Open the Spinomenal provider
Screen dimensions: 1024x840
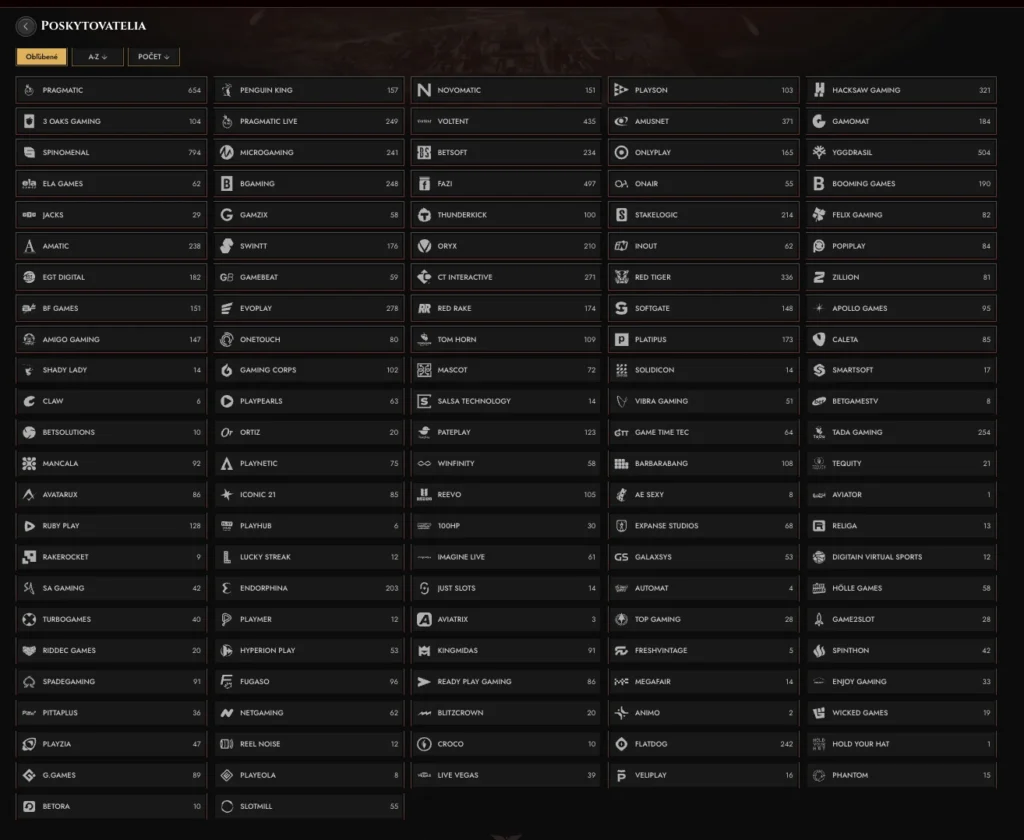tap(111, 152)
